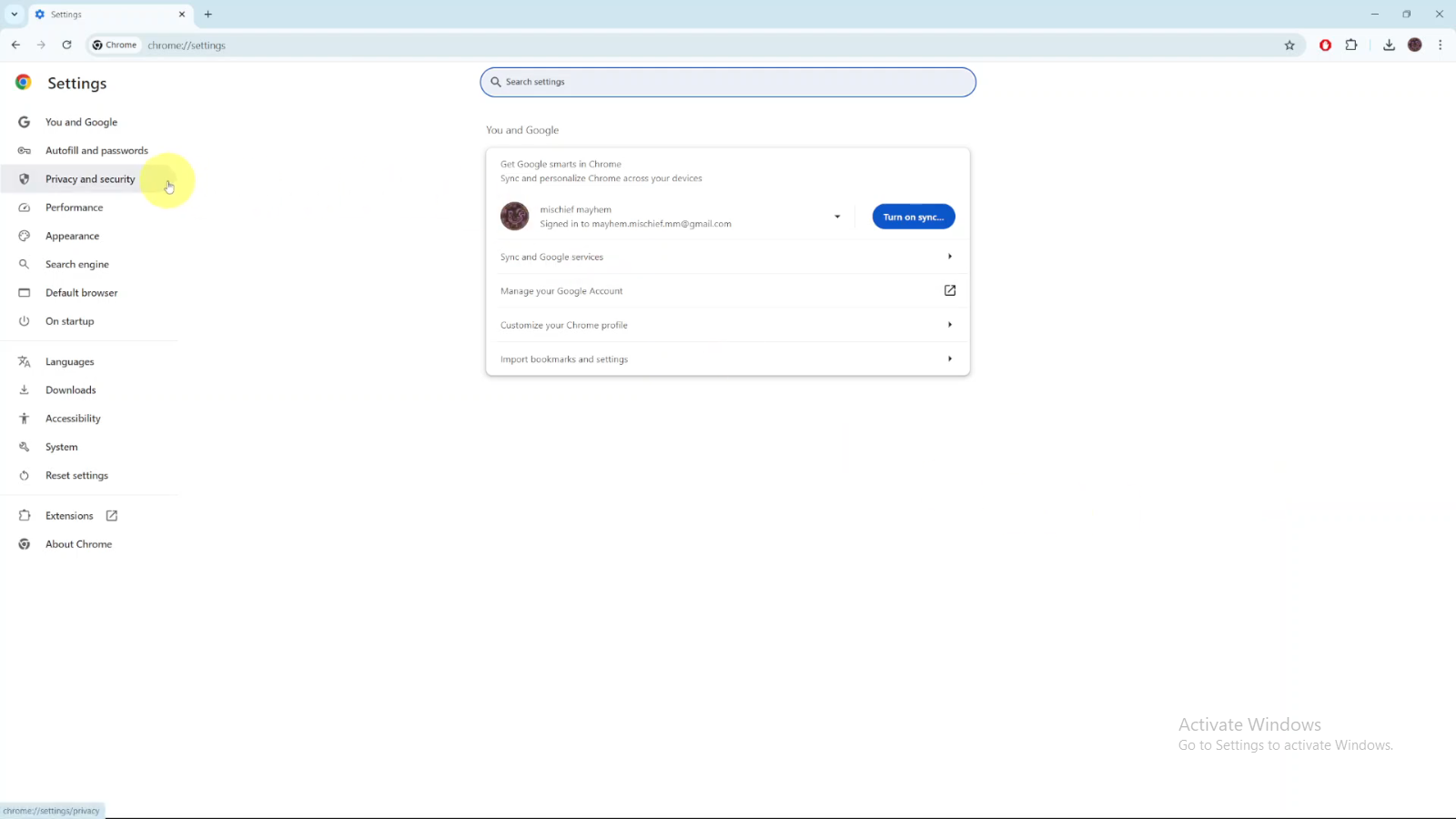Click the Chrome site info chip
The width and height of the screenshot is (1456, 819).
115,45
